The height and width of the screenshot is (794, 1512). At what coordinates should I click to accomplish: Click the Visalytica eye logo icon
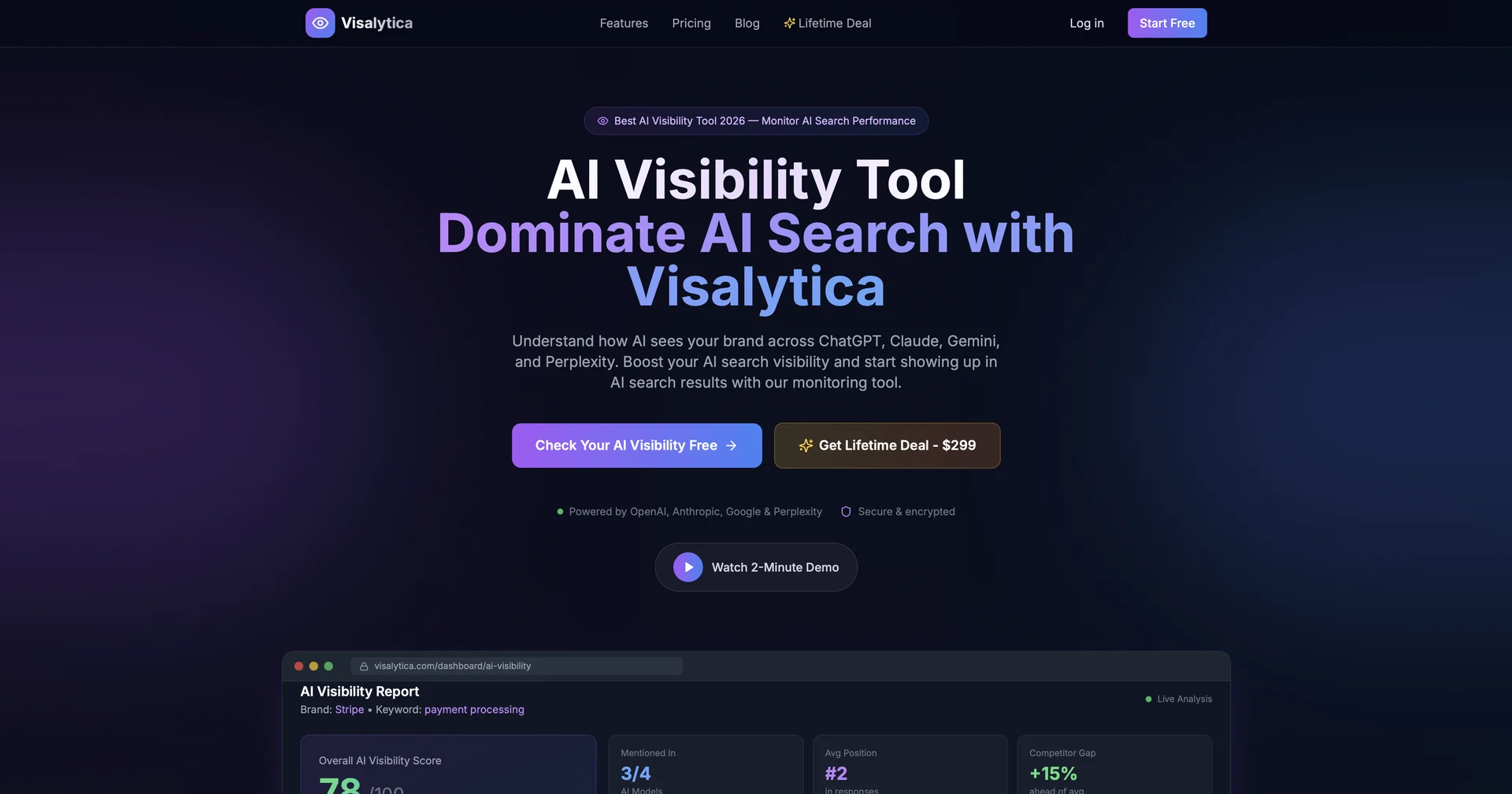click(x=320, y=23)
